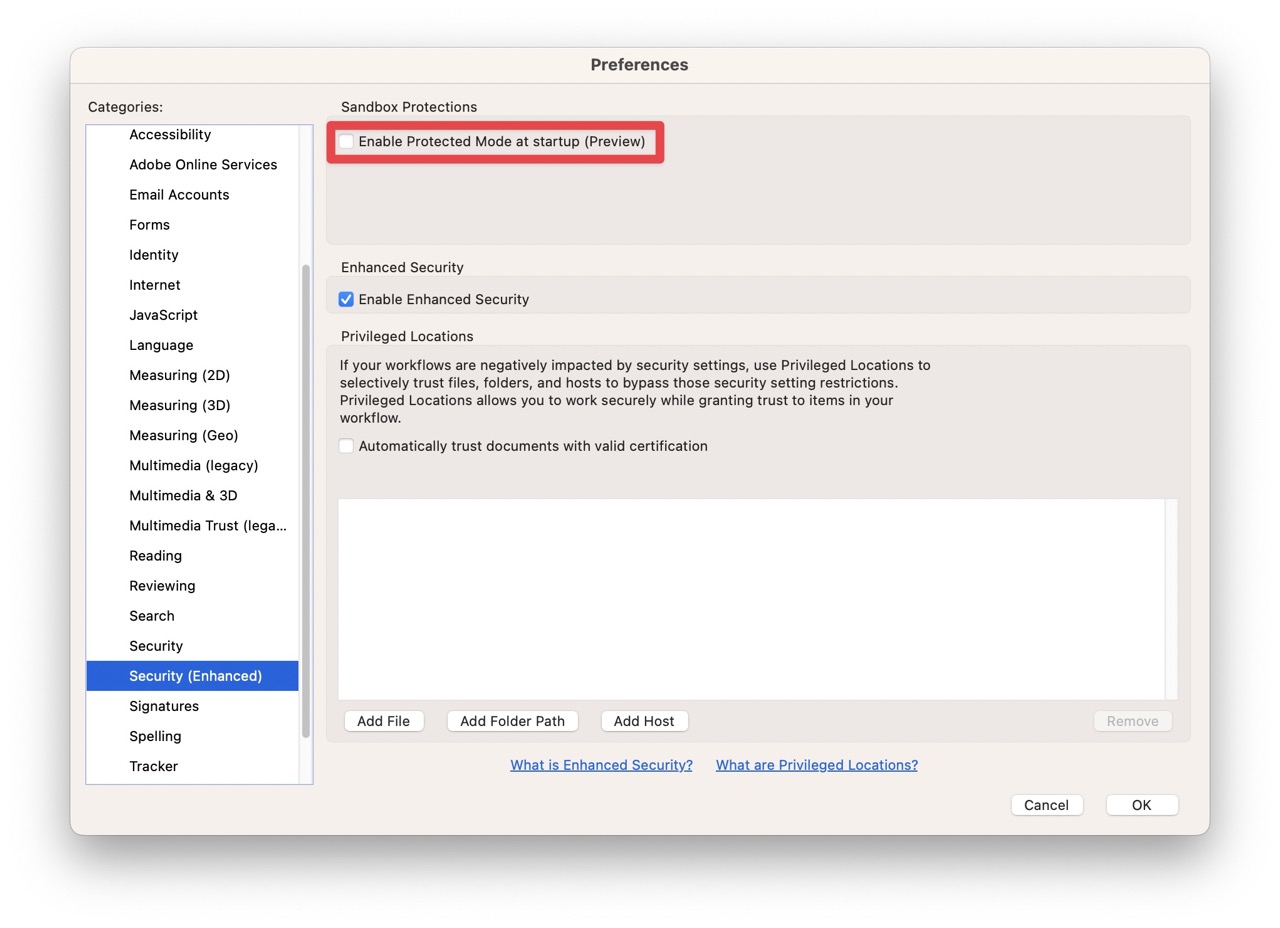Open Email Accounts preferences
This screenshot has height=928, width=1280.
[179, 194]
